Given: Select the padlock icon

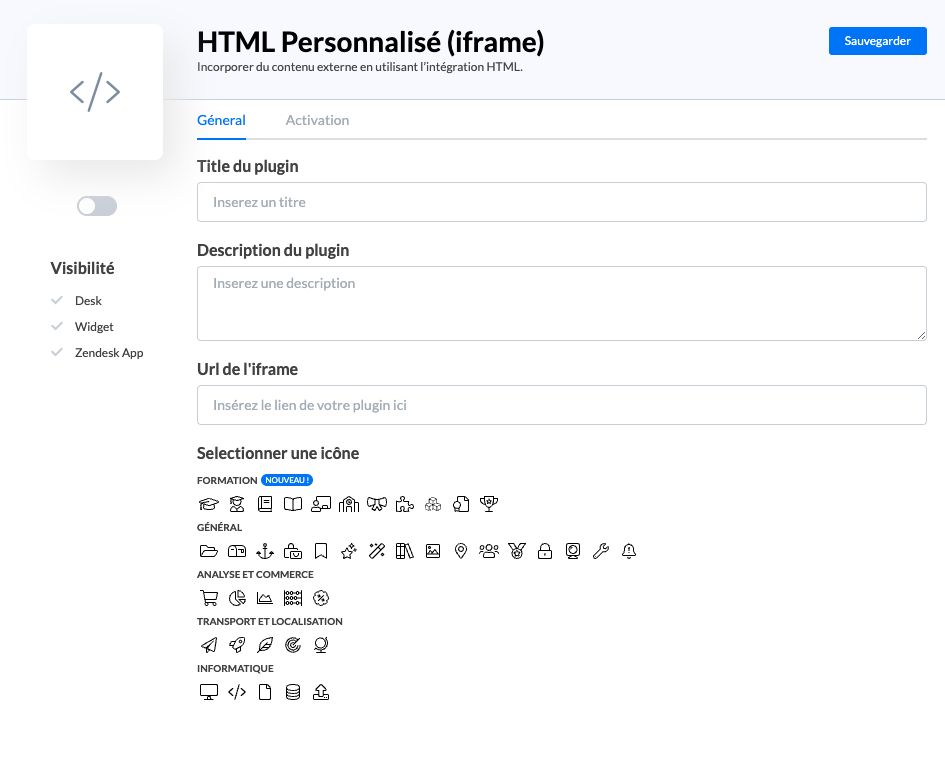Looking at the screenshot, I should click(x=545, y=551).
